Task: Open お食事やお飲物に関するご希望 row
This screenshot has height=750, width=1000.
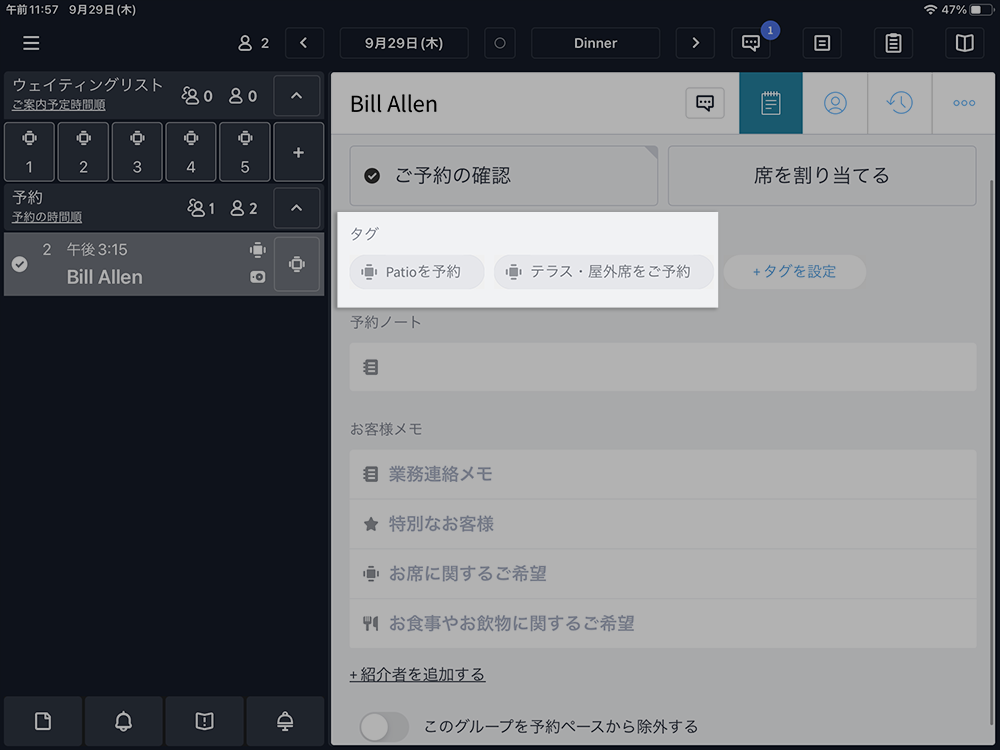Action: coord(663,624)
